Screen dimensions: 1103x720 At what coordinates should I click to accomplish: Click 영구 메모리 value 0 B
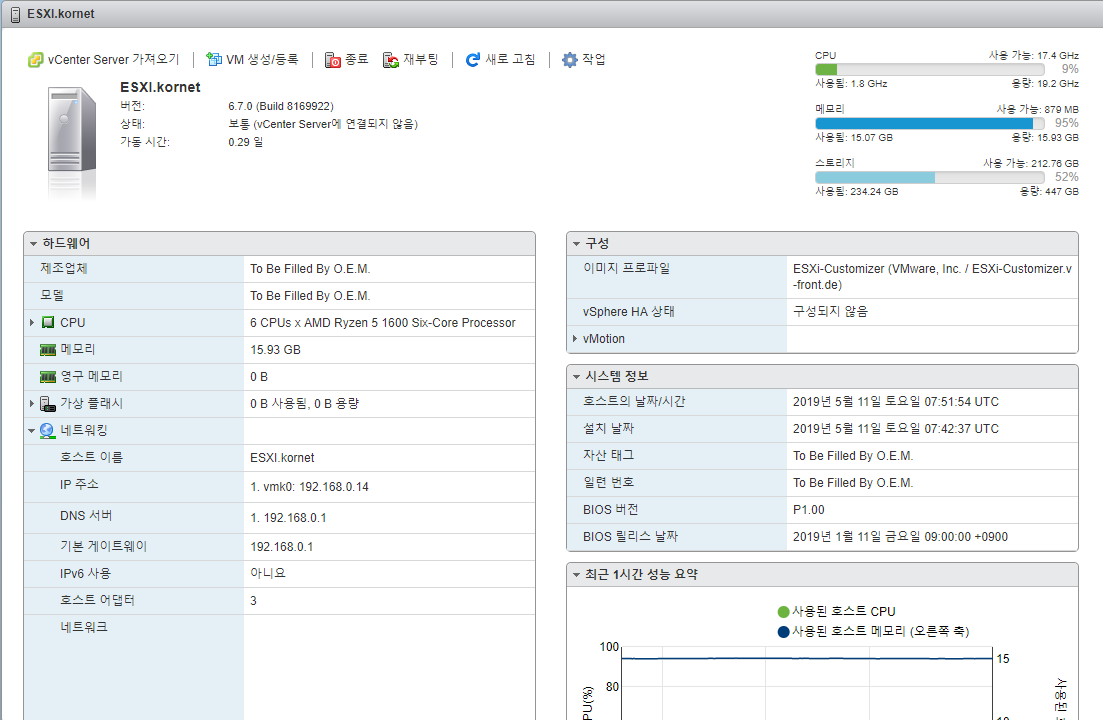click(259, 377)
